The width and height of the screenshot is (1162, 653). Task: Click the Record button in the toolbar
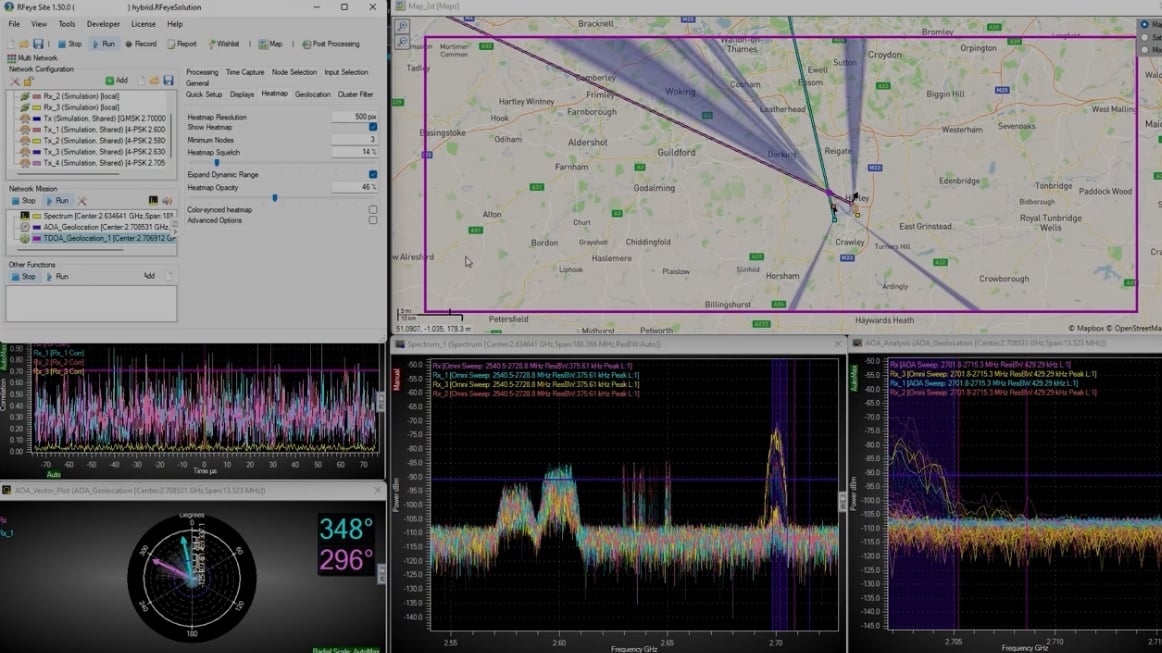pos(141,44)
